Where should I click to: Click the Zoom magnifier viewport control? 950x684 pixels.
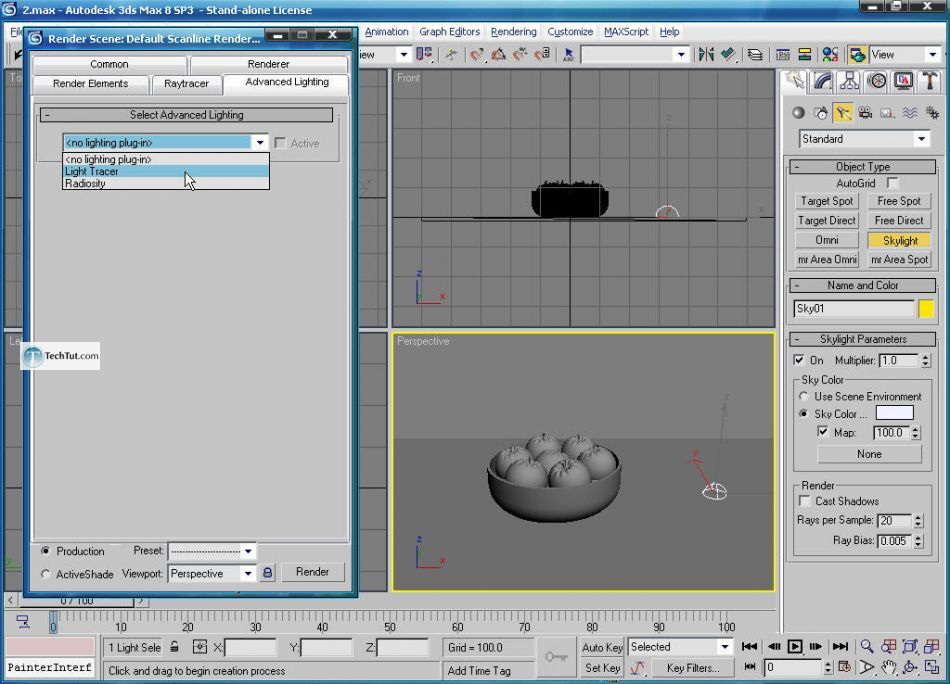(867, 646)
